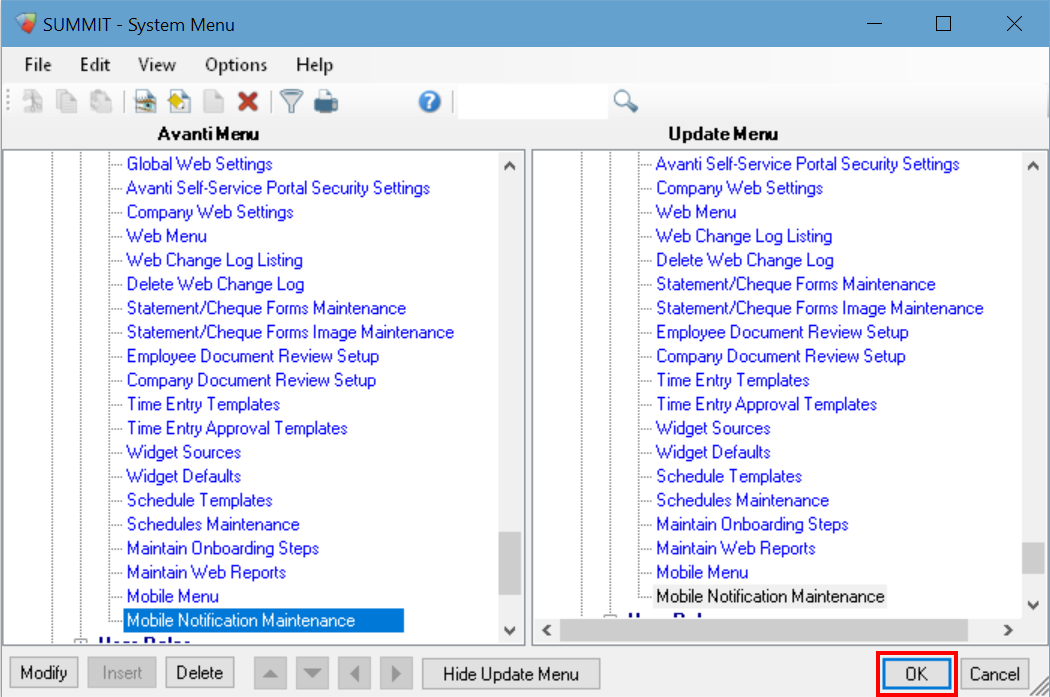Select Employee Document Review Setup in Avanti Menu
This screenshot has width=1050, height=697.
[x=252, y=357]
